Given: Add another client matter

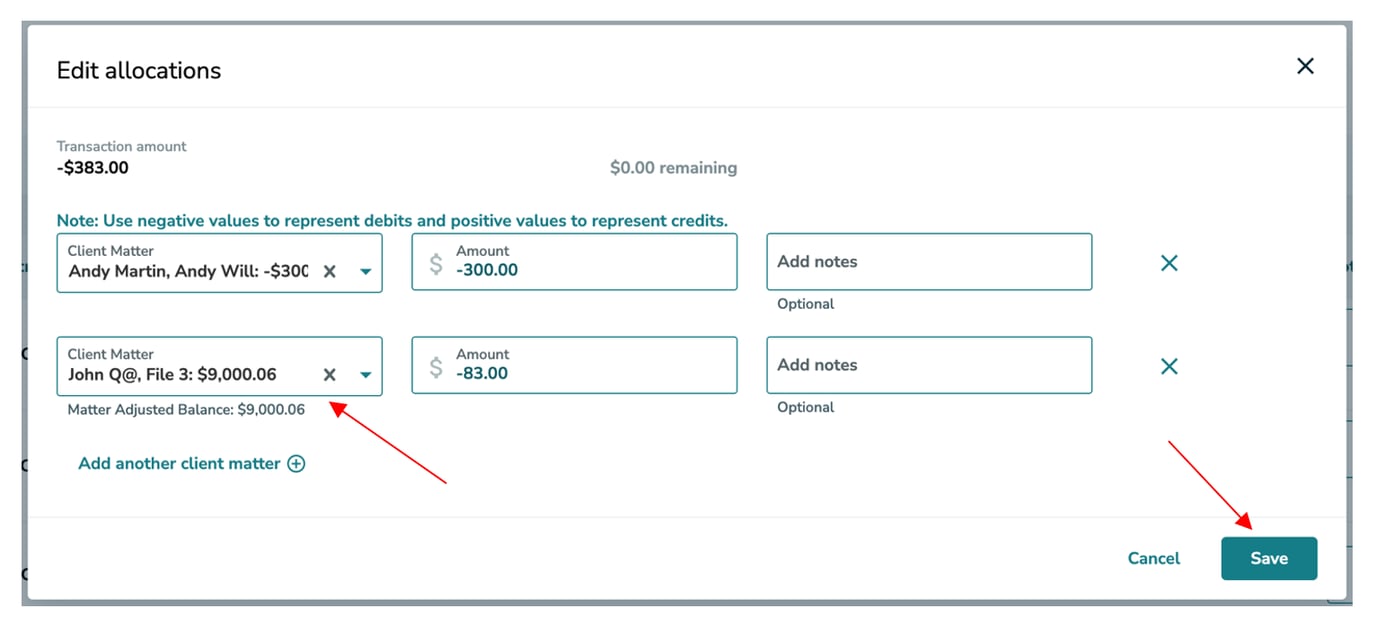Looking at the screenshot, I should 178,463.
